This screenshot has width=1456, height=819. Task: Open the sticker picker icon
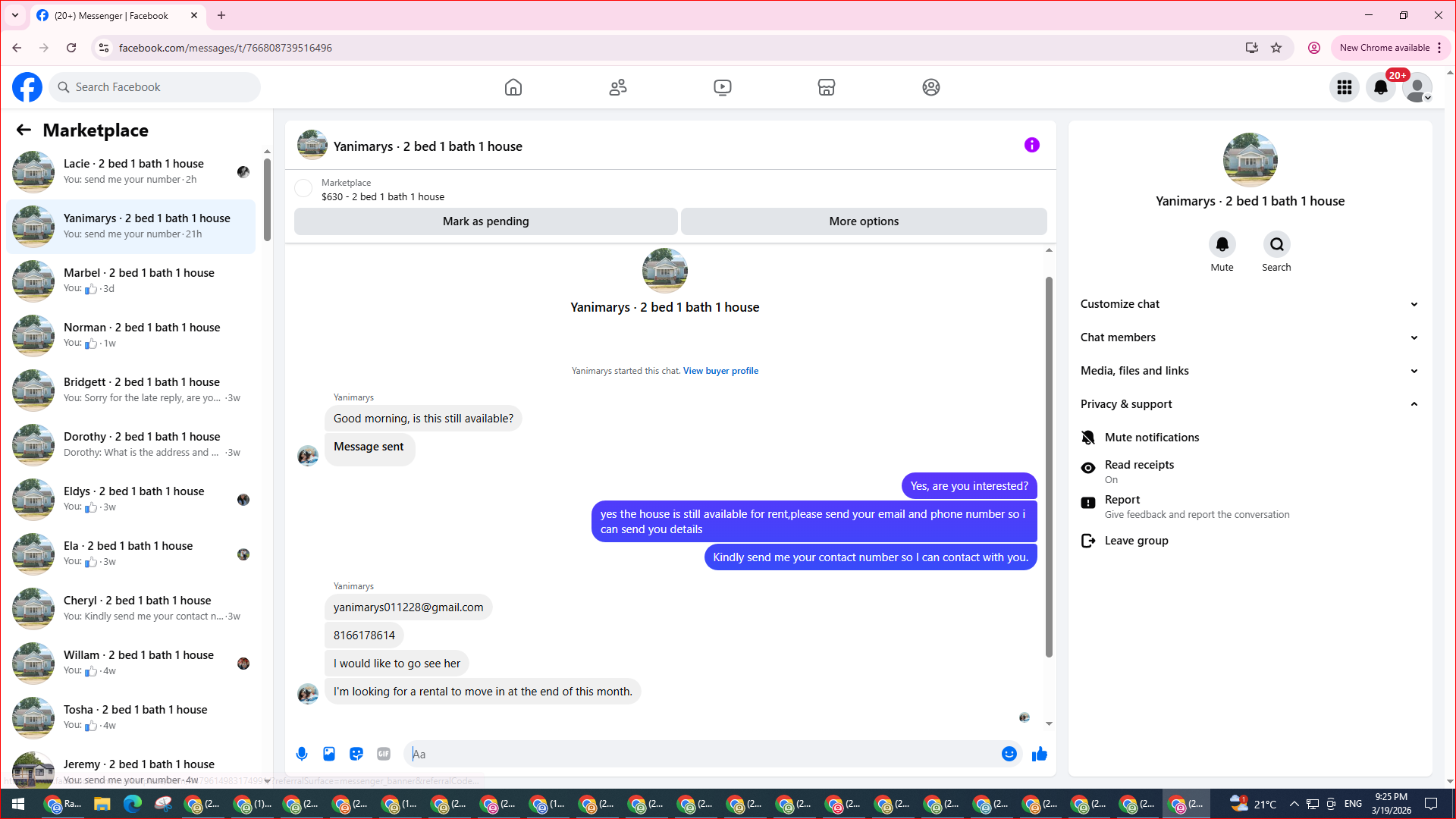(356, 754)
